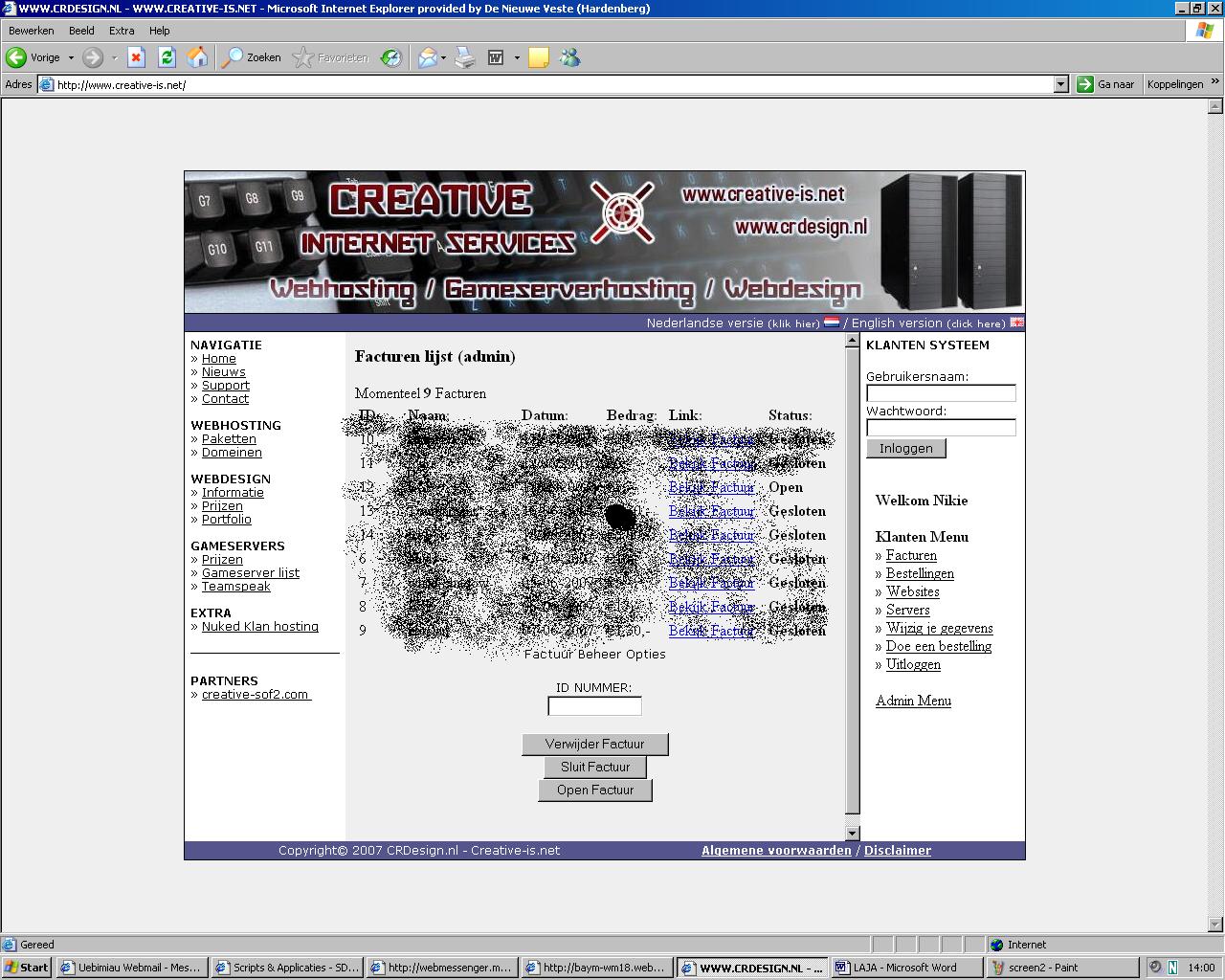This screenshot has height=980, width=1225.
Task: Expand the Forward button history dropdown
Action: point(115,57)
